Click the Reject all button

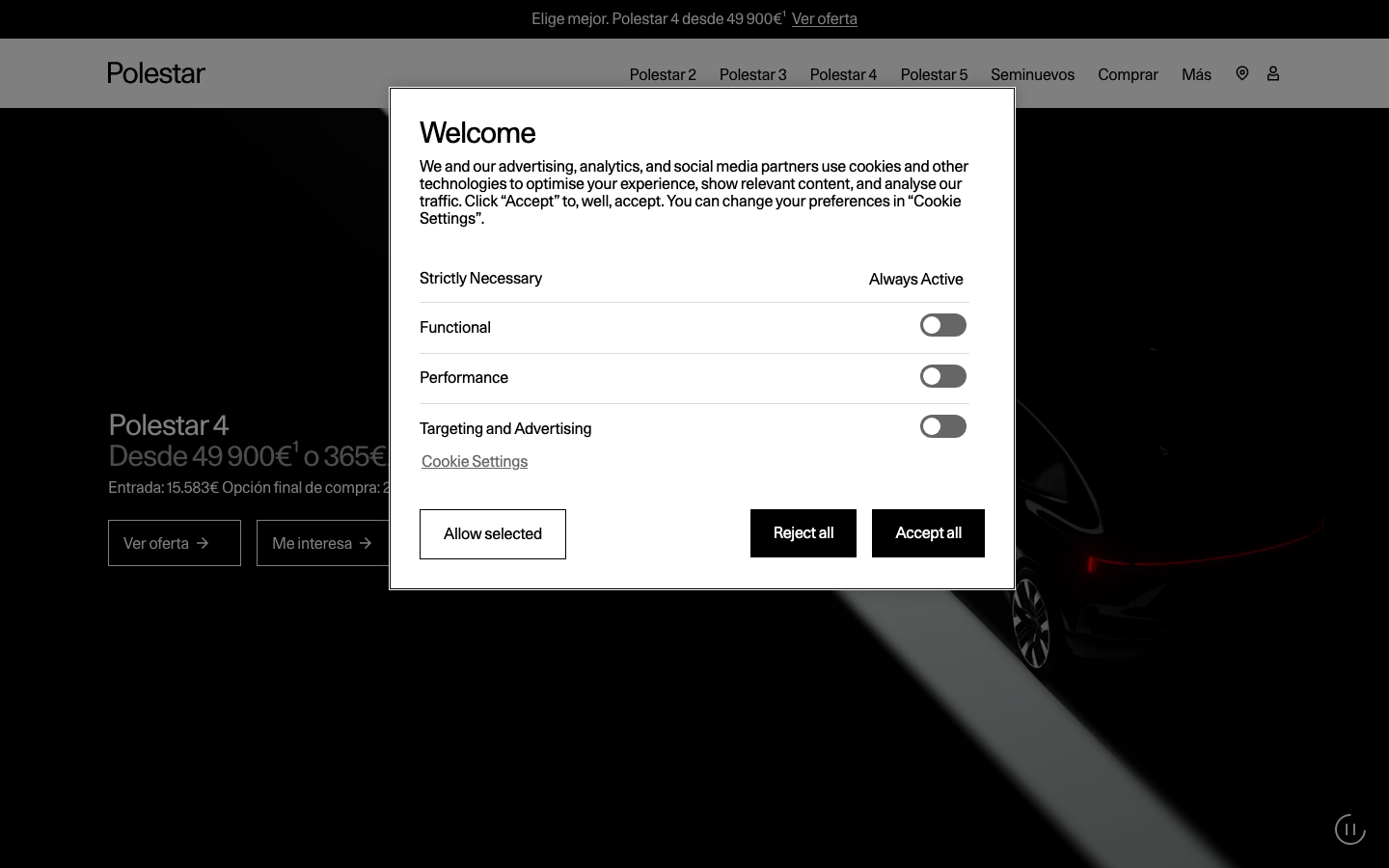[x=803, y=533]
